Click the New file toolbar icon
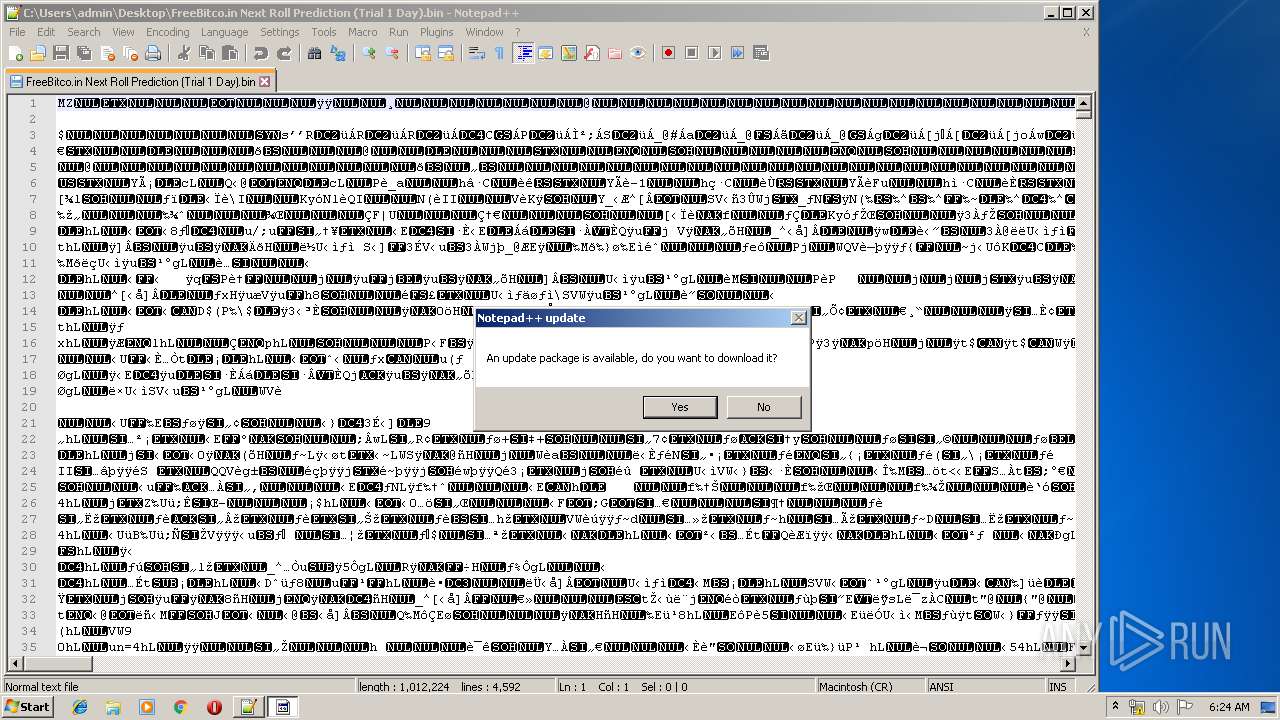 (x=16, y=53)
